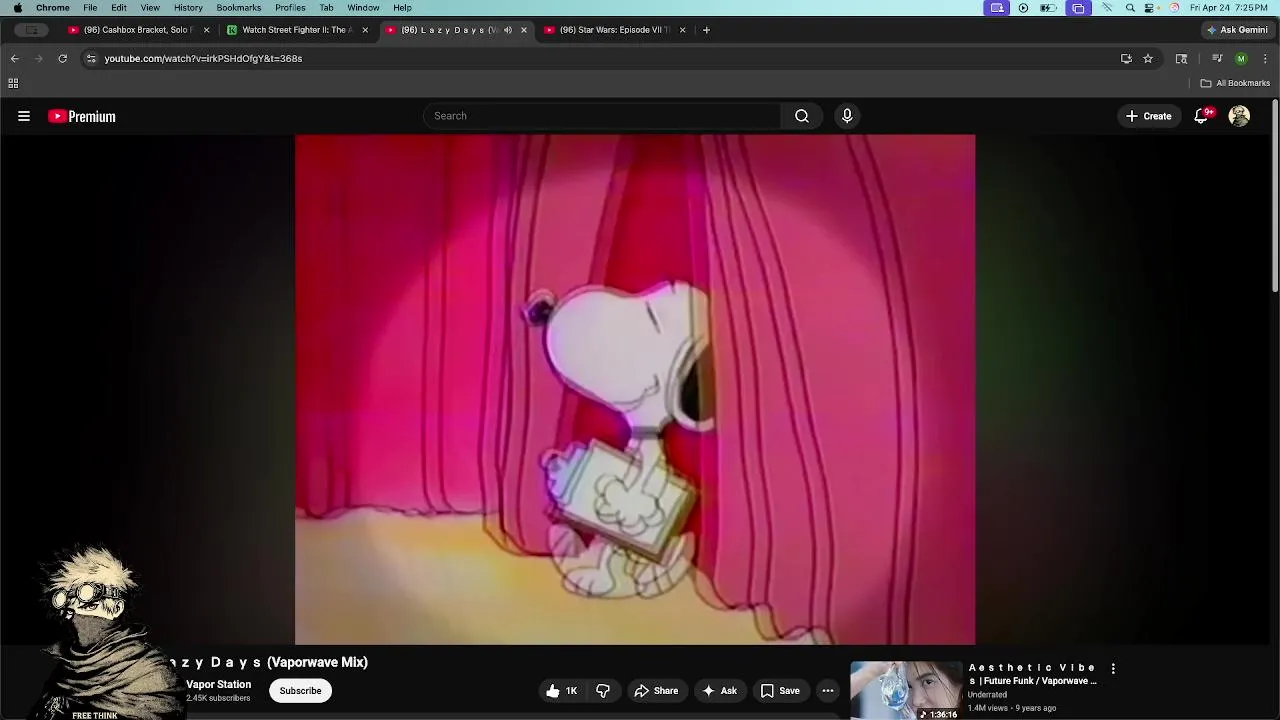Open the YouTube account avatar menu
Screen dimensions: 1280x720
click(x=1239, y=116)
